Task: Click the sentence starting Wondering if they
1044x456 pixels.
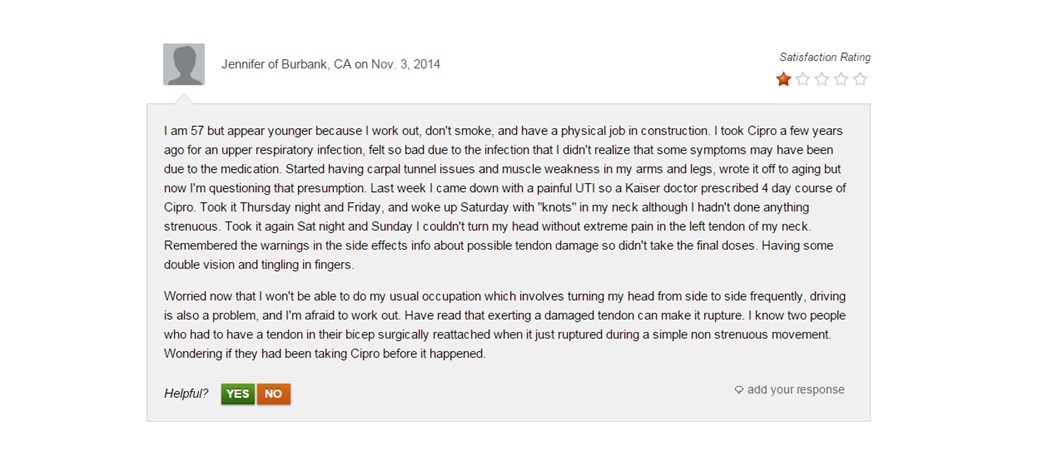Action: point(325,354)
